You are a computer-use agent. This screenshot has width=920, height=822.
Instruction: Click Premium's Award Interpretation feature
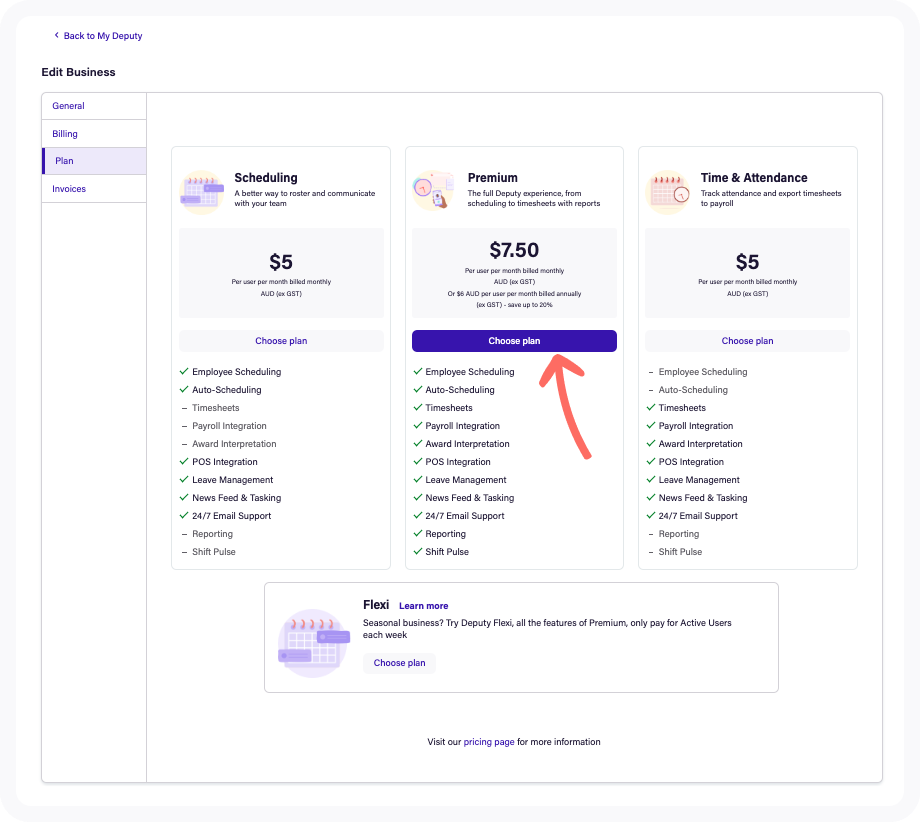click(x=467, y=444)
